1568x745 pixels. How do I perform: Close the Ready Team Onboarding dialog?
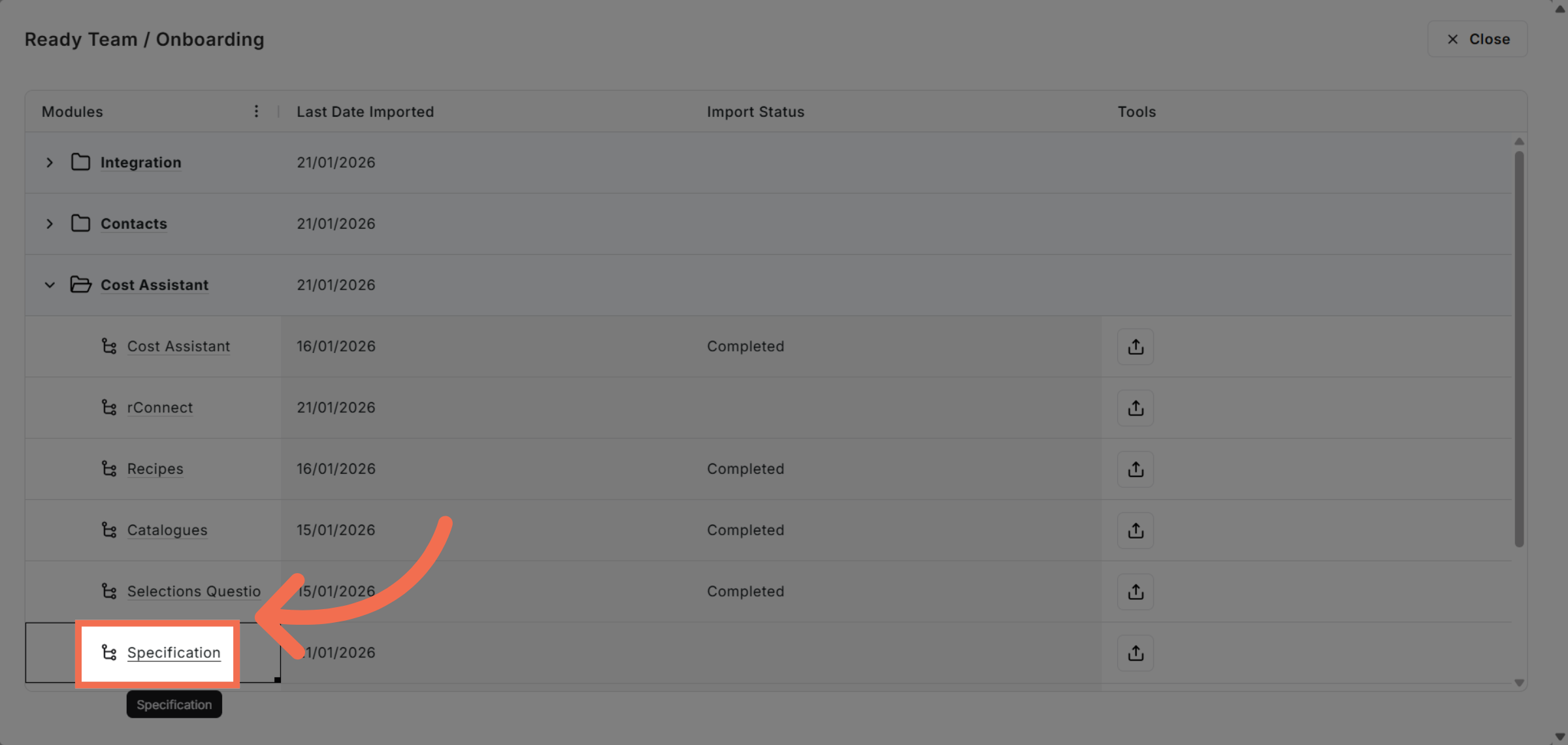point(1477,39)
